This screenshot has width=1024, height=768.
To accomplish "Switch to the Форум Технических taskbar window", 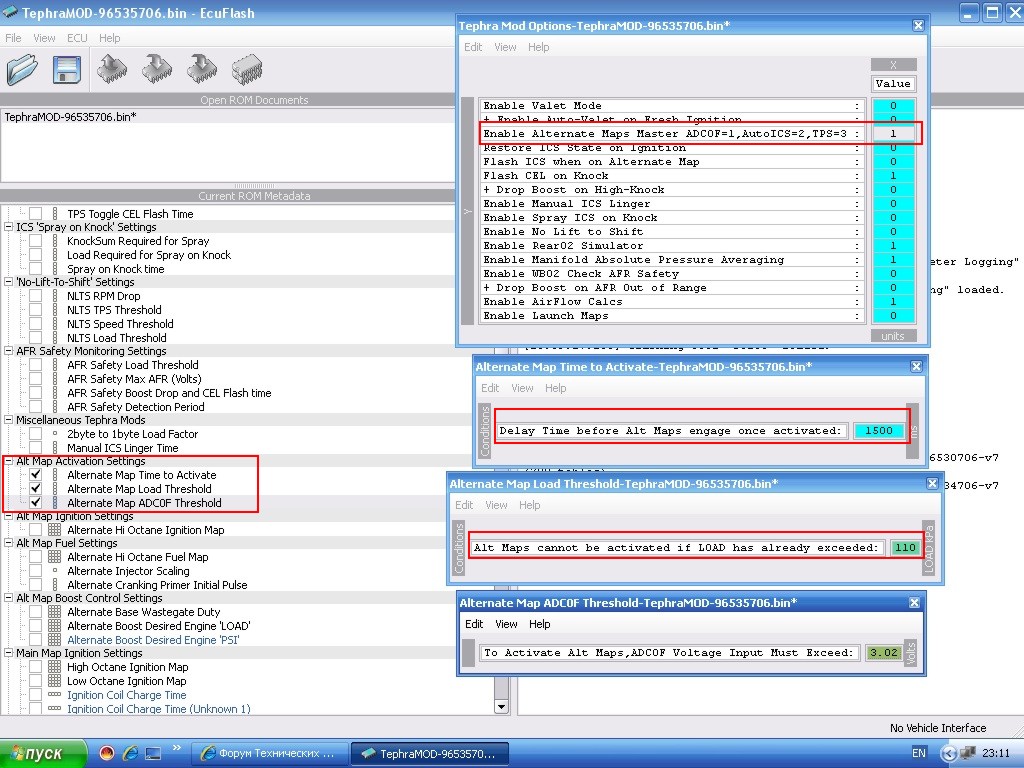I will click(269, 754).
